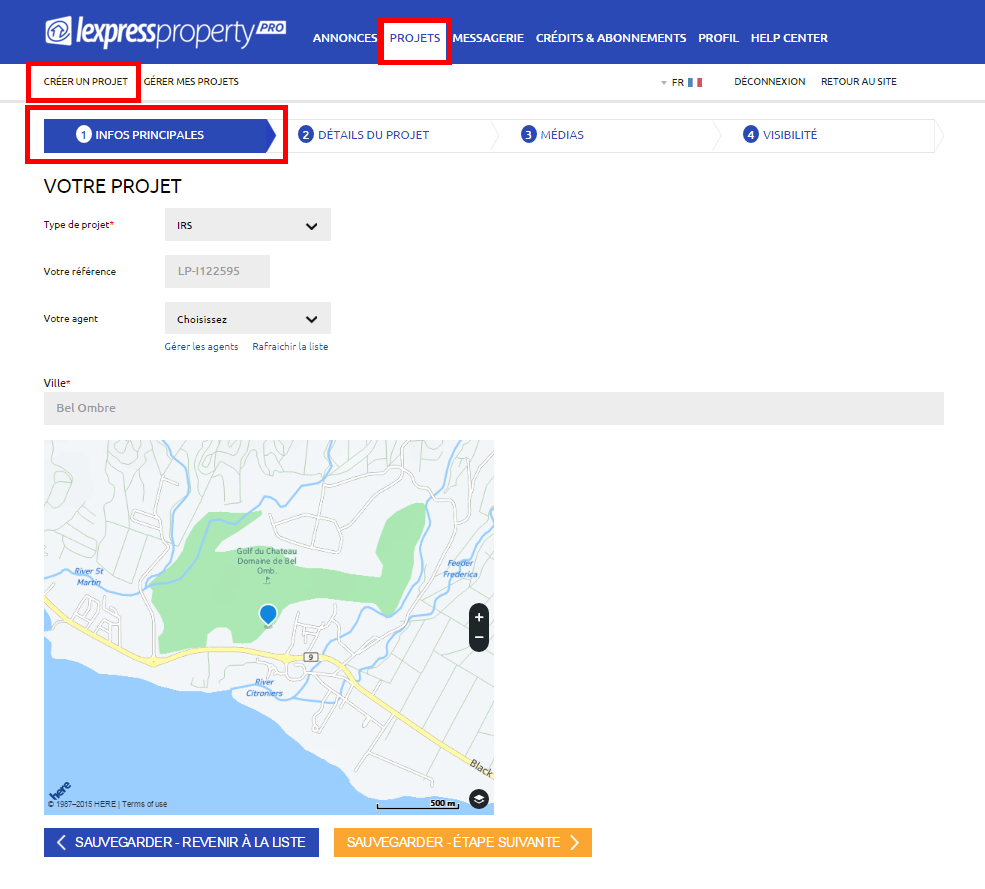Click Sauvegarder - Revenir à la liste
The image size is (985, 889).
click(x=181, y=843)
